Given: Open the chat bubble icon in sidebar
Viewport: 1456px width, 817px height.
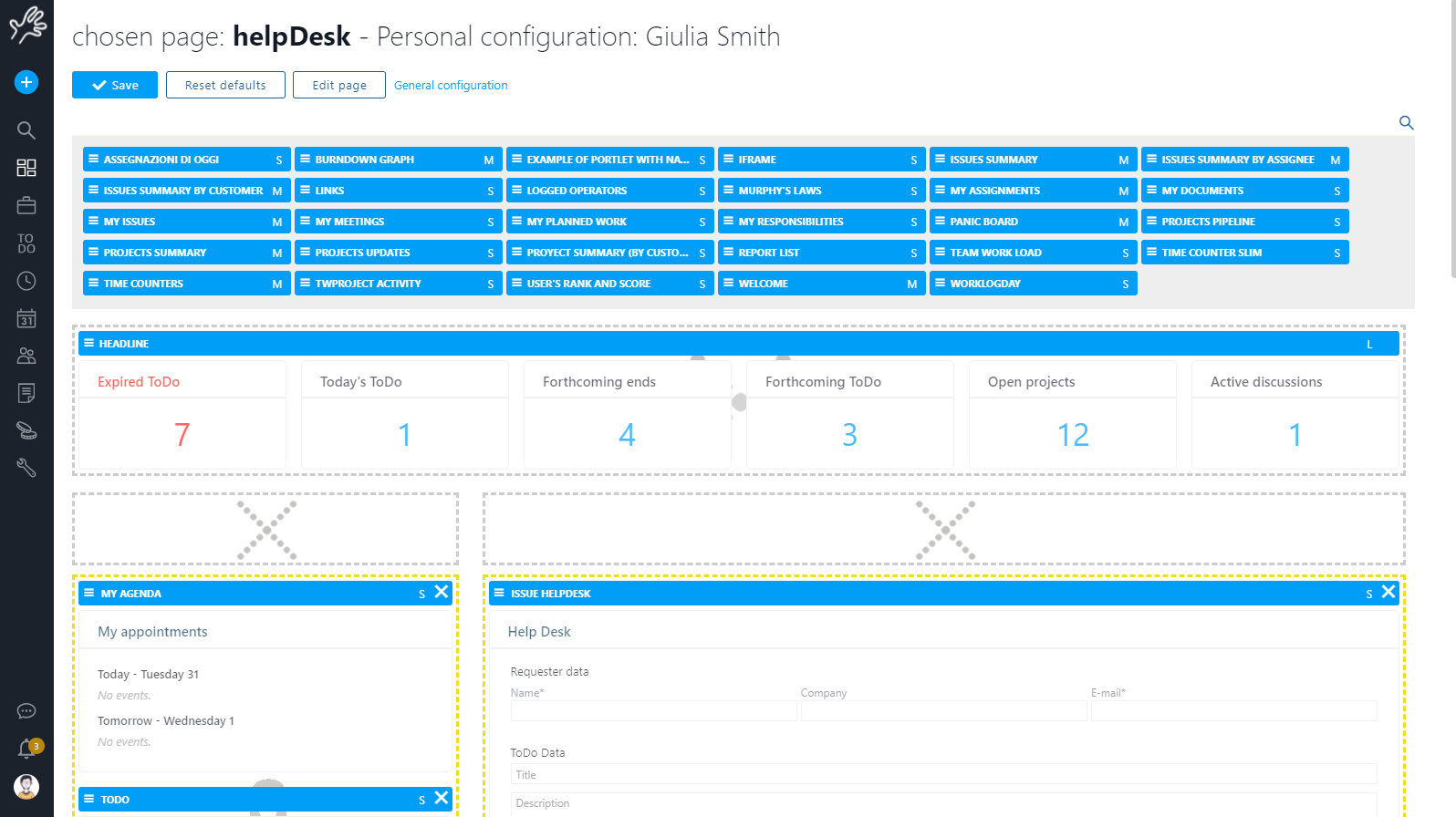Looking at the screenshot, I should [26, 711].
